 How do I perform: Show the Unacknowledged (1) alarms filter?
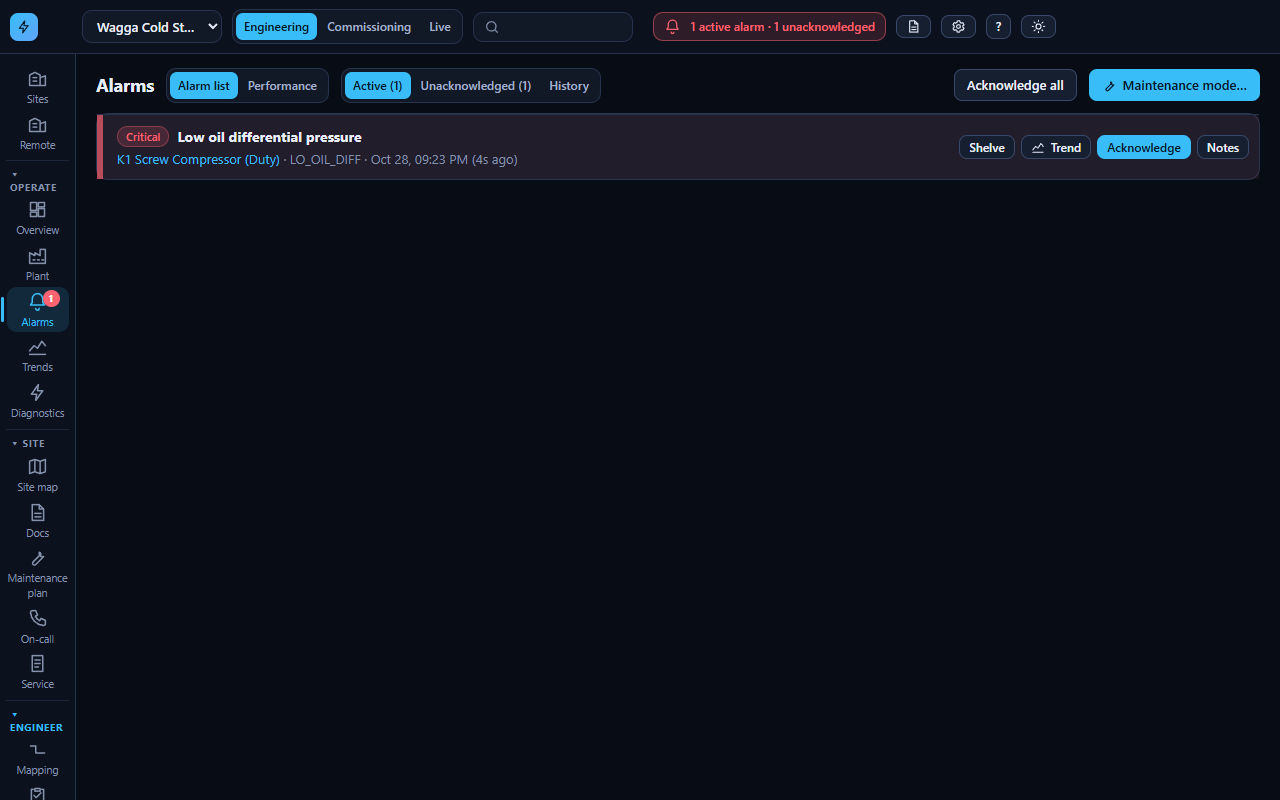pyautogui.click(x=475, y=86)
